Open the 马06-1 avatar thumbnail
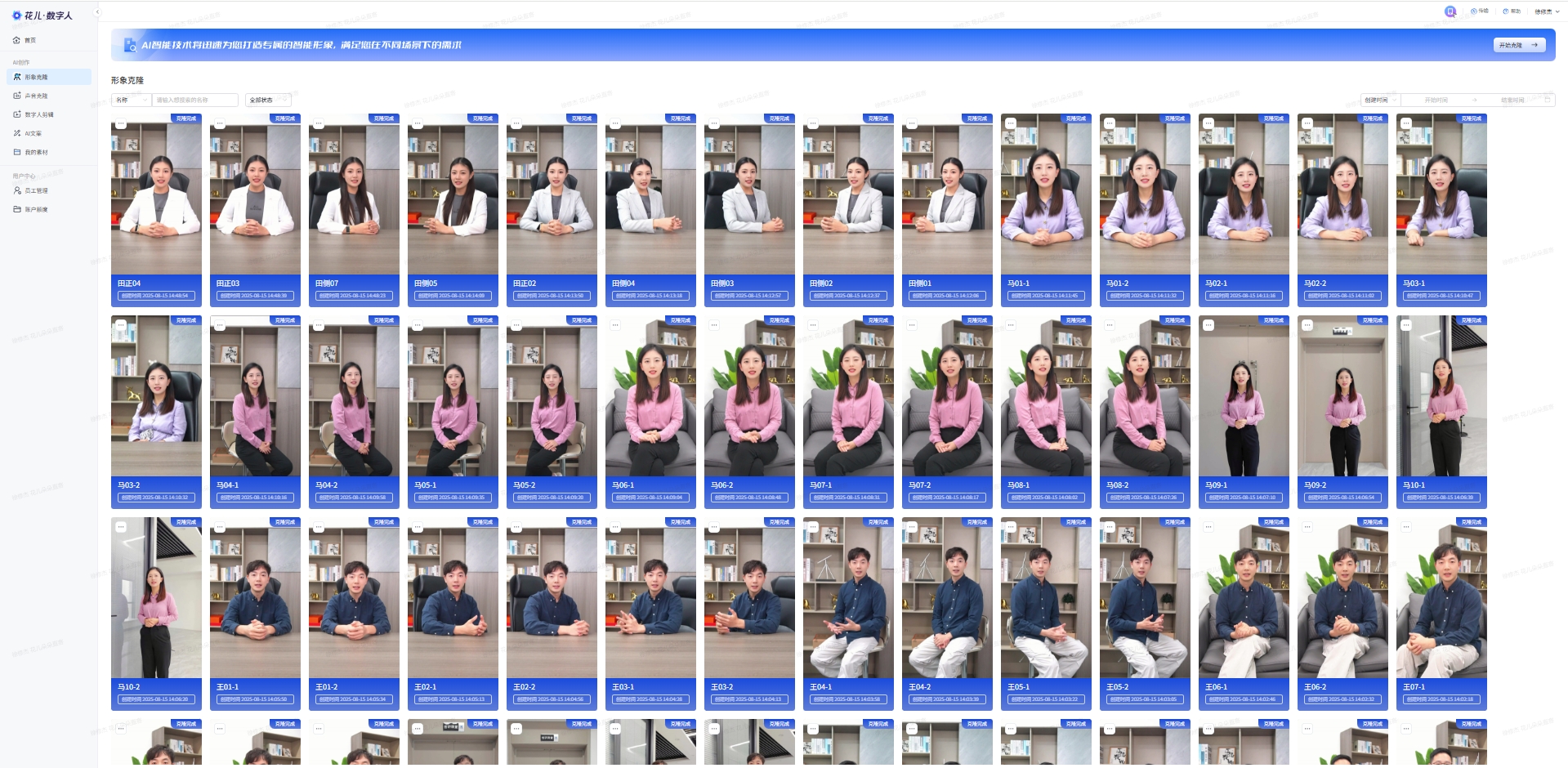This screenshot has height=768, width=1568. 650,396
